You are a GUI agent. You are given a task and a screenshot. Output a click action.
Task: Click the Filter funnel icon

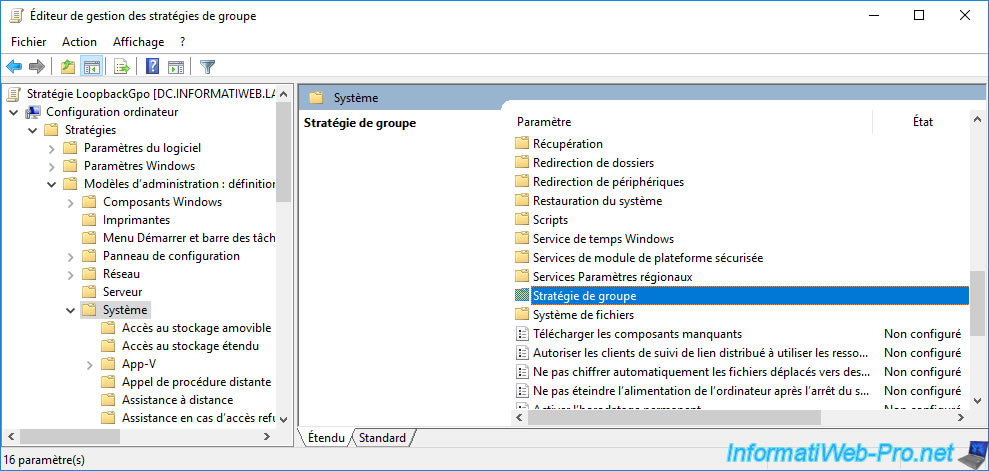pos(207,67)
